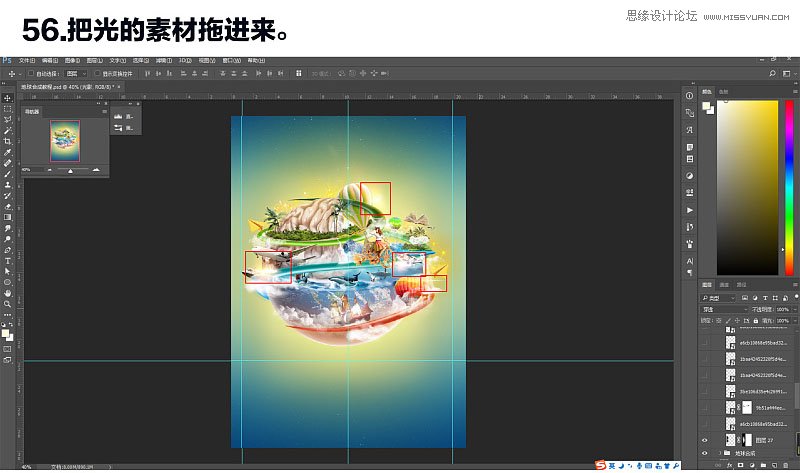
Task: Open the 编辑 (Edit) menu
Action: [50, 61]
